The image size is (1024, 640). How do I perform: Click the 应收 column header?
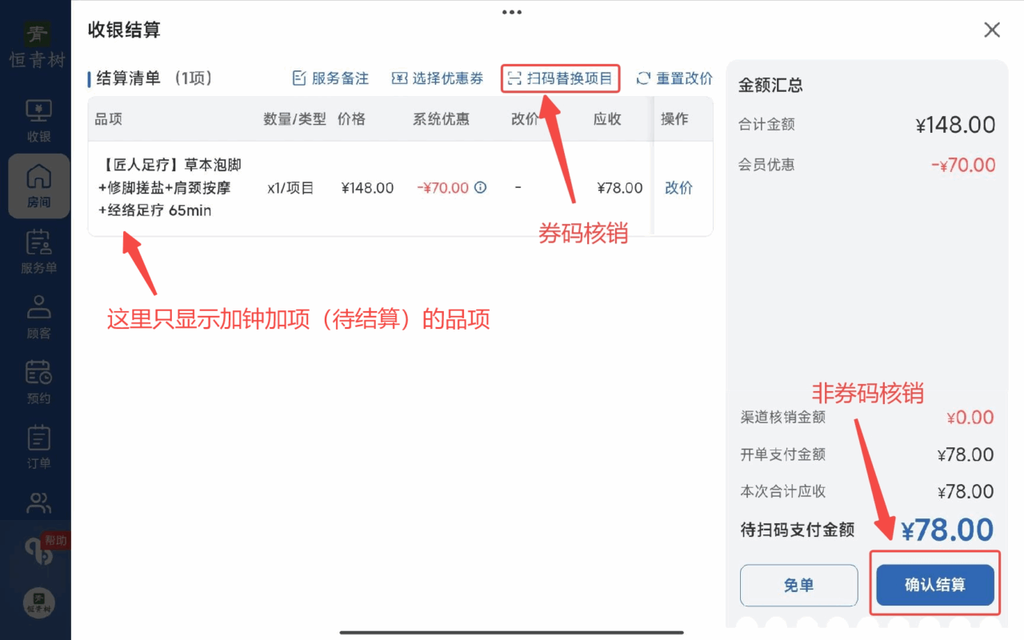(x=607, y=119)
